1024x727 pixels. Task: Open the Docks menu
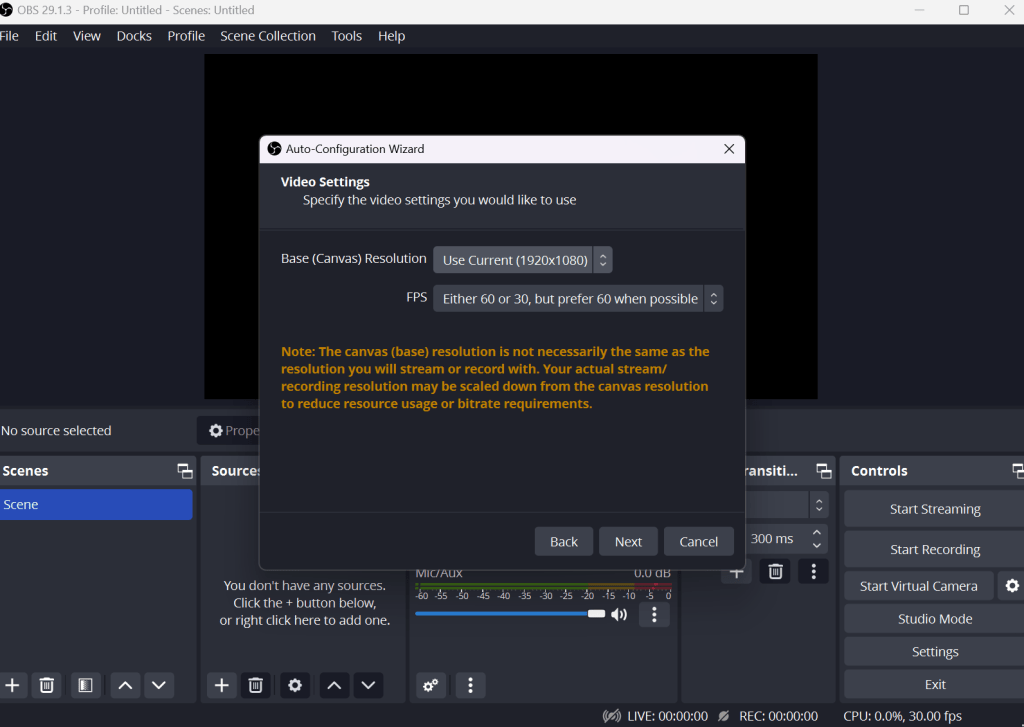tap(134, 36)
